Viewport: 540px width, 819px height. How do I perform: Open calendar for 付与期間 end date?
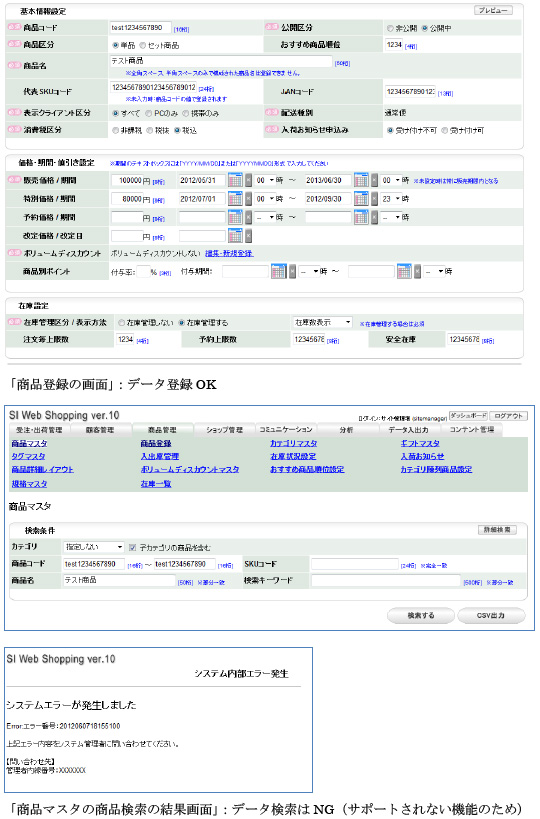pyautogui.click(x=404, y=271)
